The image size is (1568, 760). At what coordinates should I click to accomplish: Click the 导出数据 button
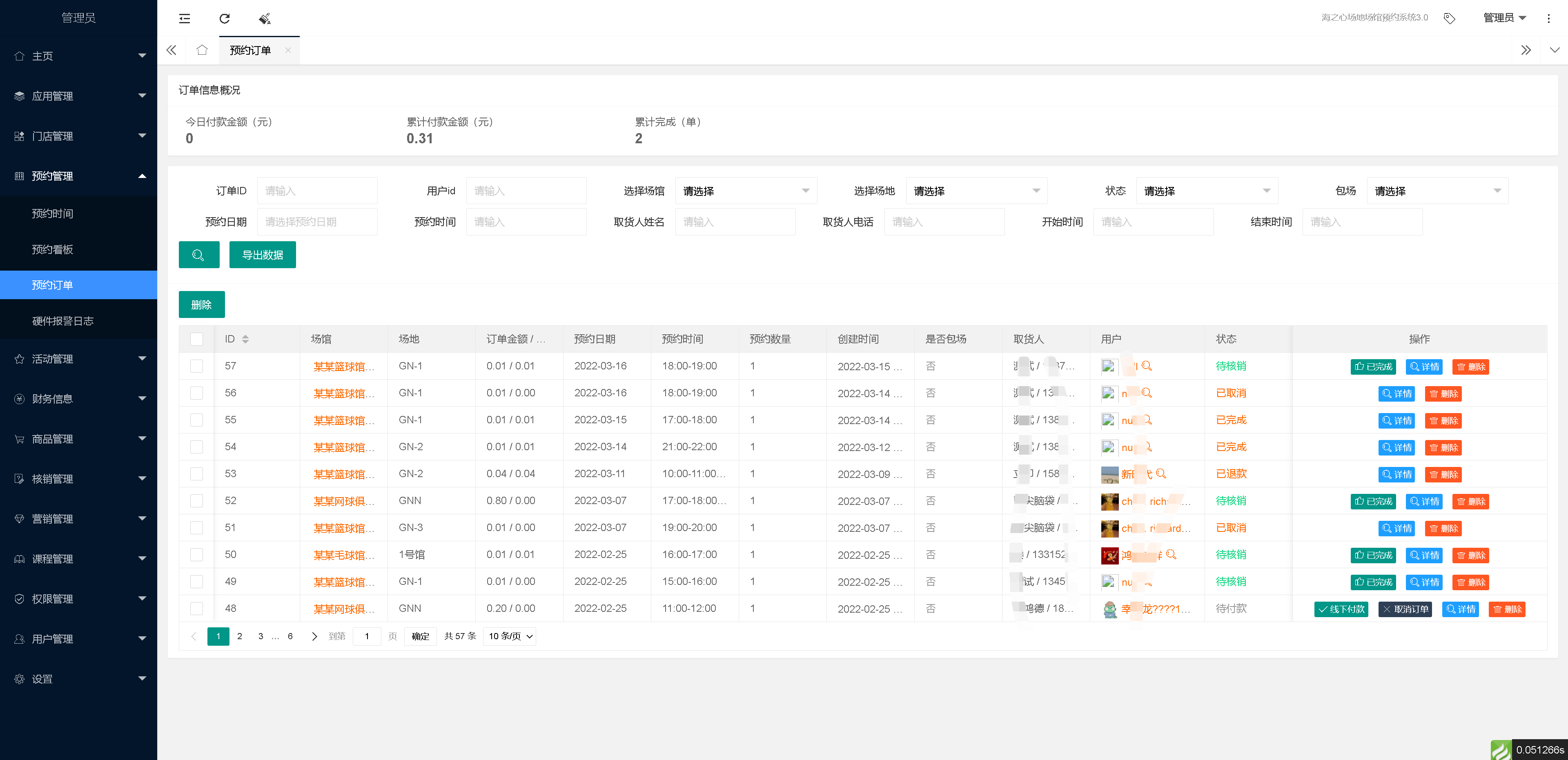coord(262,255)
